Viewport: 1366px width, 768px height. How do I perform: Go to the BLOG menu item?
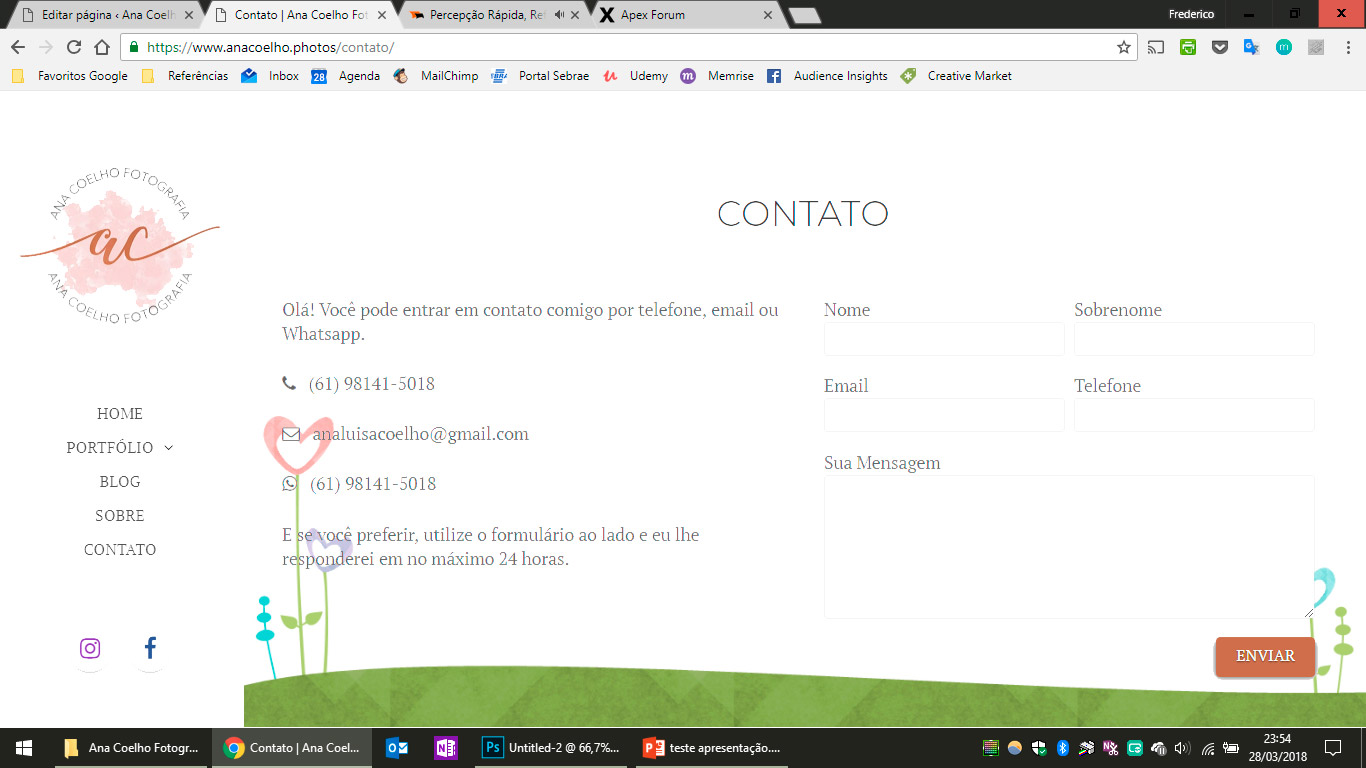[120, 482]
